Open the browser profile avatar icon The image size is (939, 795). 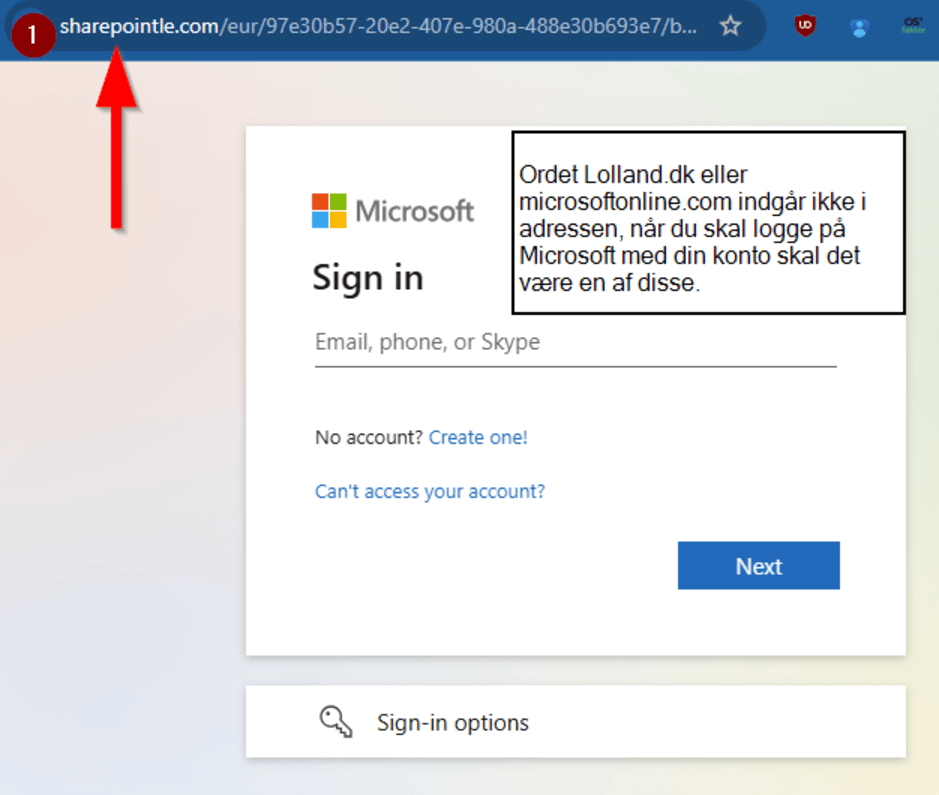tap(859, 27)
